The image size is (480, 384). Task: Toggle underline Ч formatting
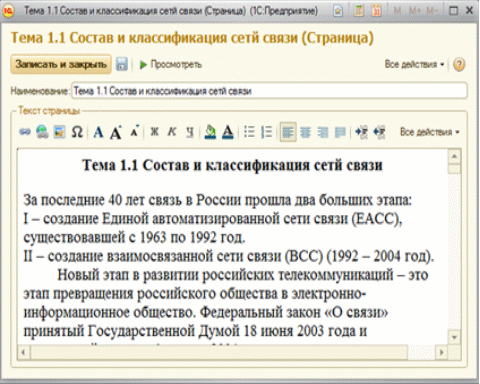pos(190,132)
